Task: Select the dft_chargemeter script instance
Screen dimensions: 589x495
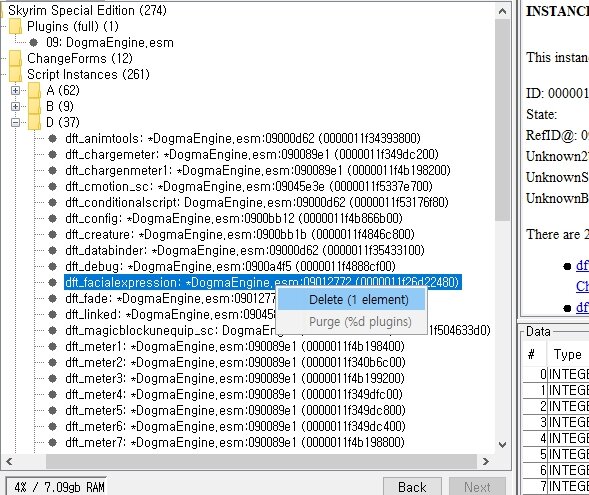Action: pos(252,154)
